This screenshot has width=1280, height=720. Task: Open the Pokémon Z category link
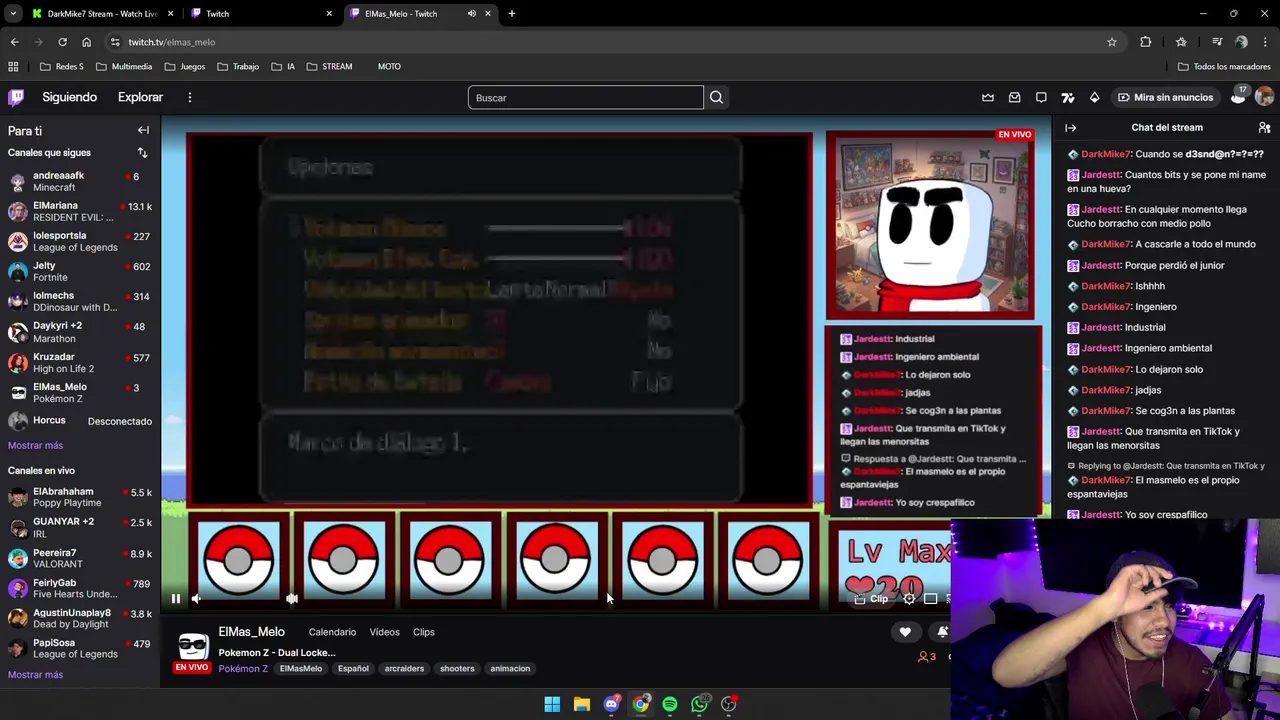pos(243,669)
